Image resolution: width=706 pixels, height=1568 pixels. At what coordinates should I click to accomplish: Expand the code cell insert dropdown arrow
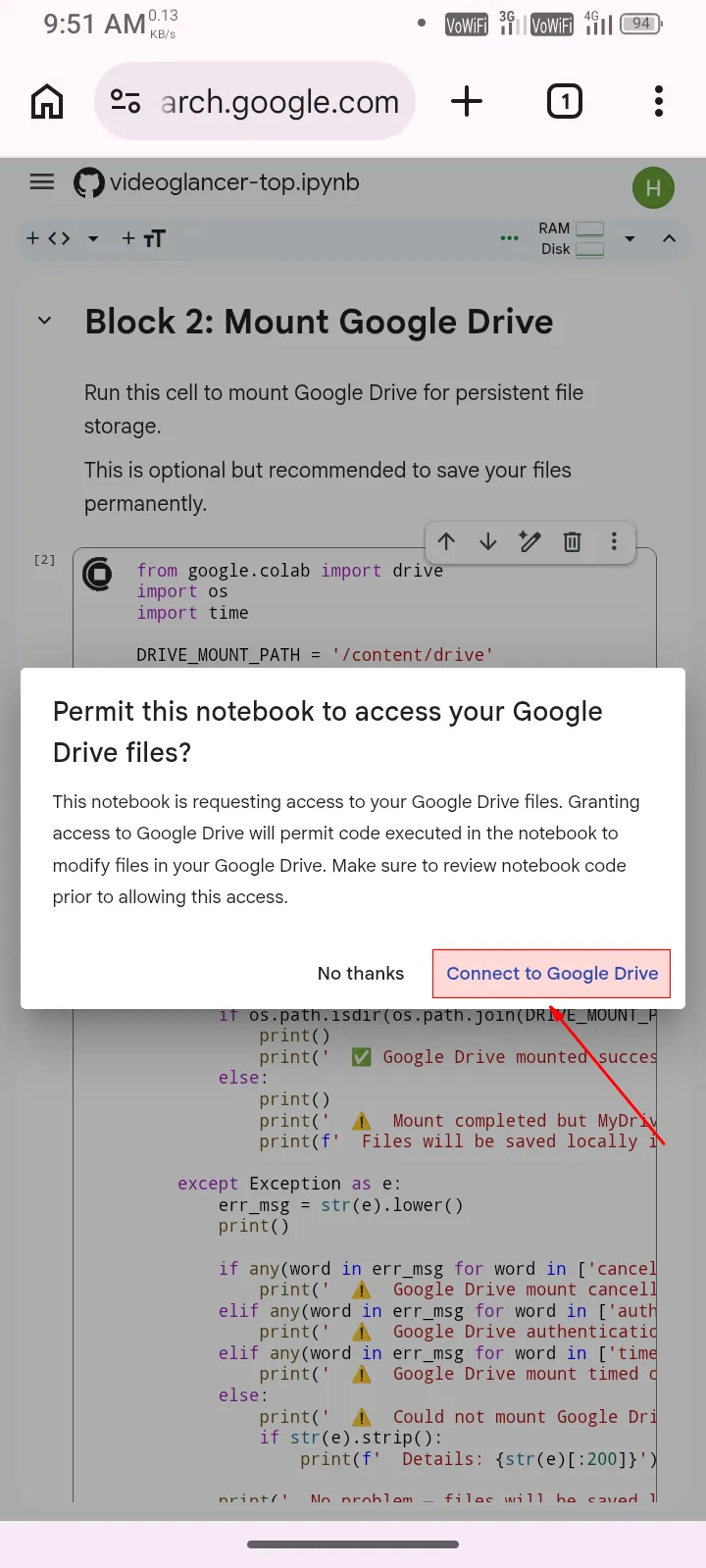93,238
